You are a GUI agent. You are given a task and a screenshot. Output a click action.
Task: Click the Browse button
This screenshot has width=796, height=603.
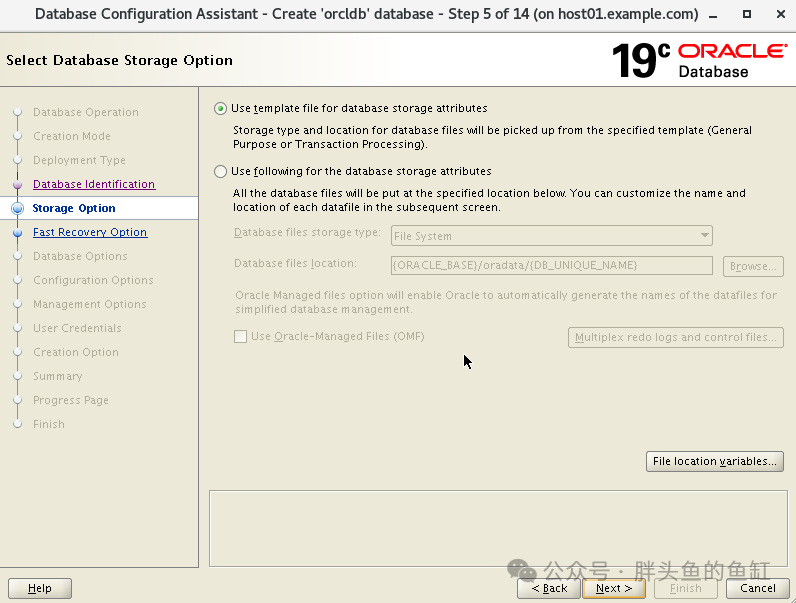pos(753,266)
